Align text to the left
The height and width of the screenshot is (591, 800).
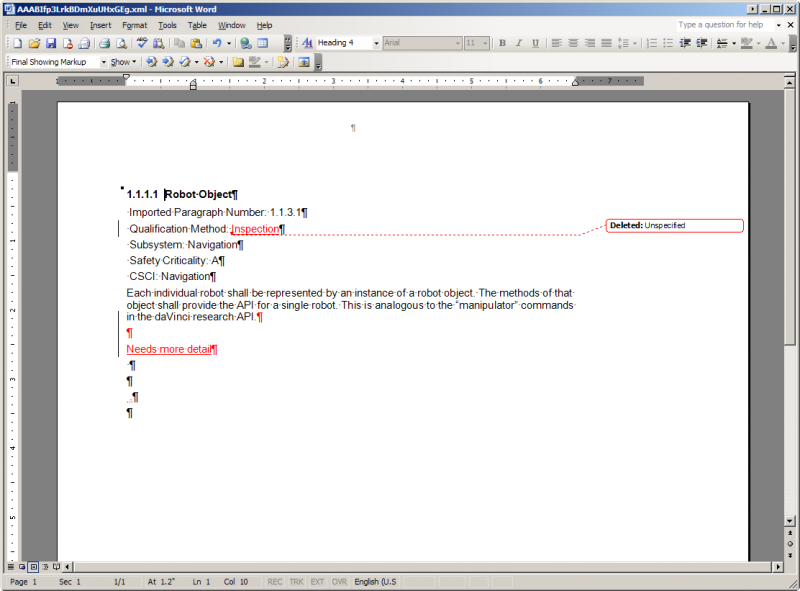557,43
